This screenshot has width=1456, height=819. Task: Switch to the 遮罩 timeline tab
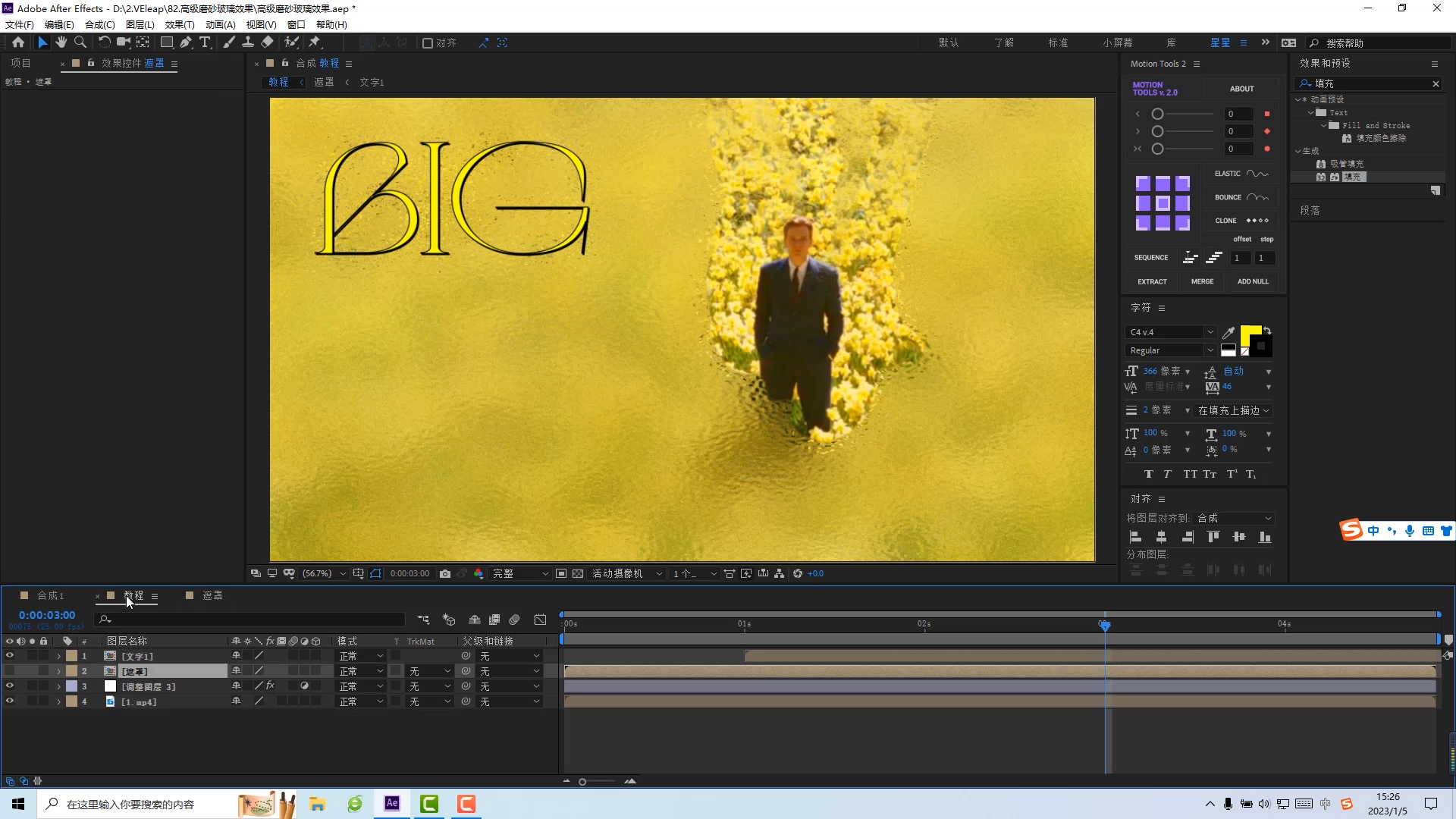[212, 596]
